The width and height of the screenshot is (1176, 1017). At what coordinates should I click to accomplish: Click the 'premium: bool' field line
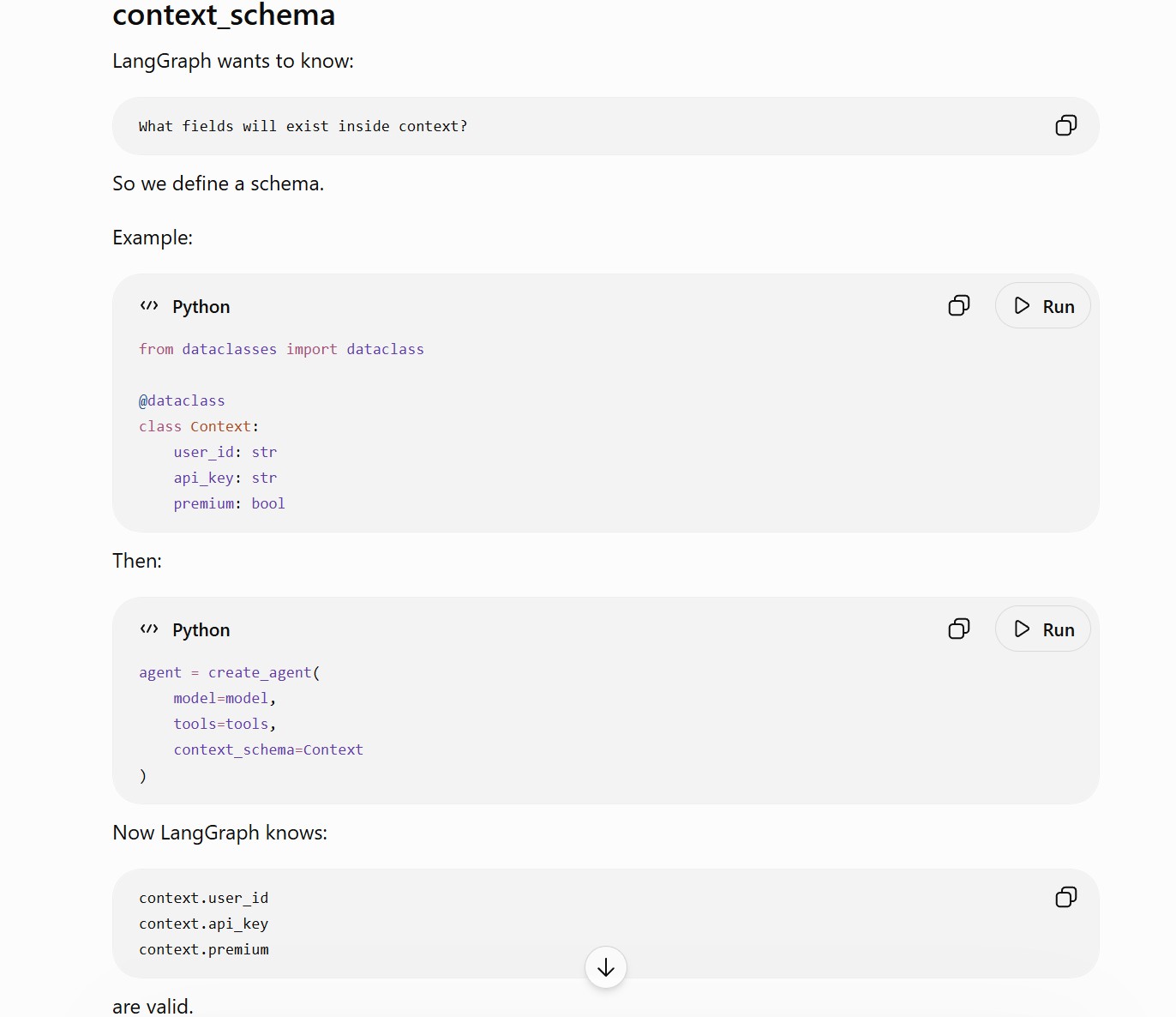pos(229,503)
